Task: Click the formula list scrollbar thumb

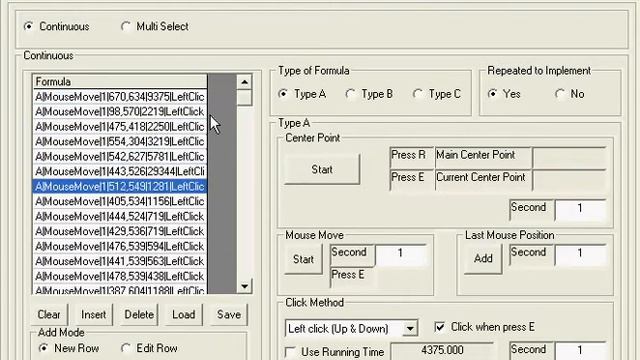Action: click(244, 98)
